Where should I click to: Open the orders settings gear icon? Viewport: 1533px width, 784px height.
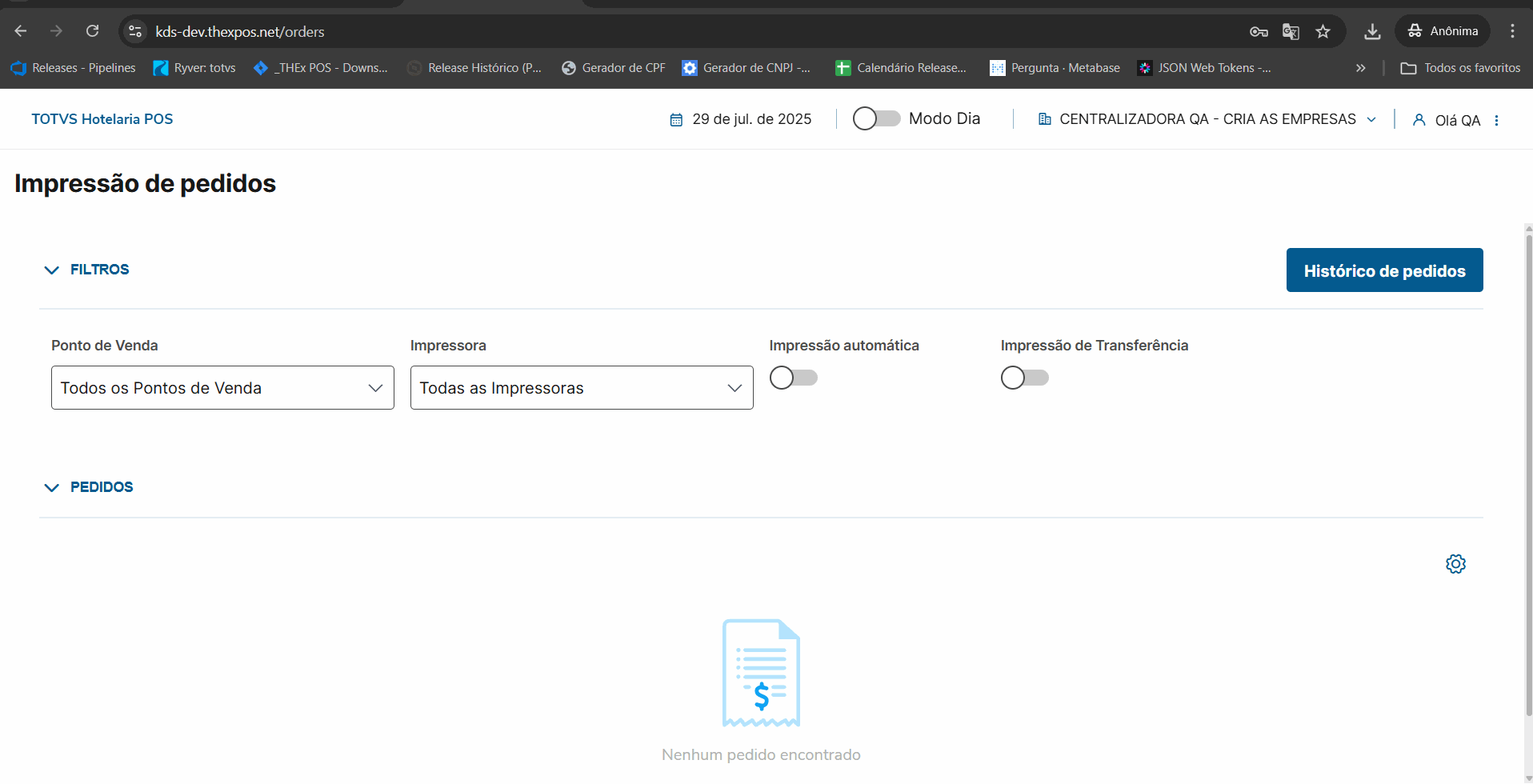[x=1455, y=564]
